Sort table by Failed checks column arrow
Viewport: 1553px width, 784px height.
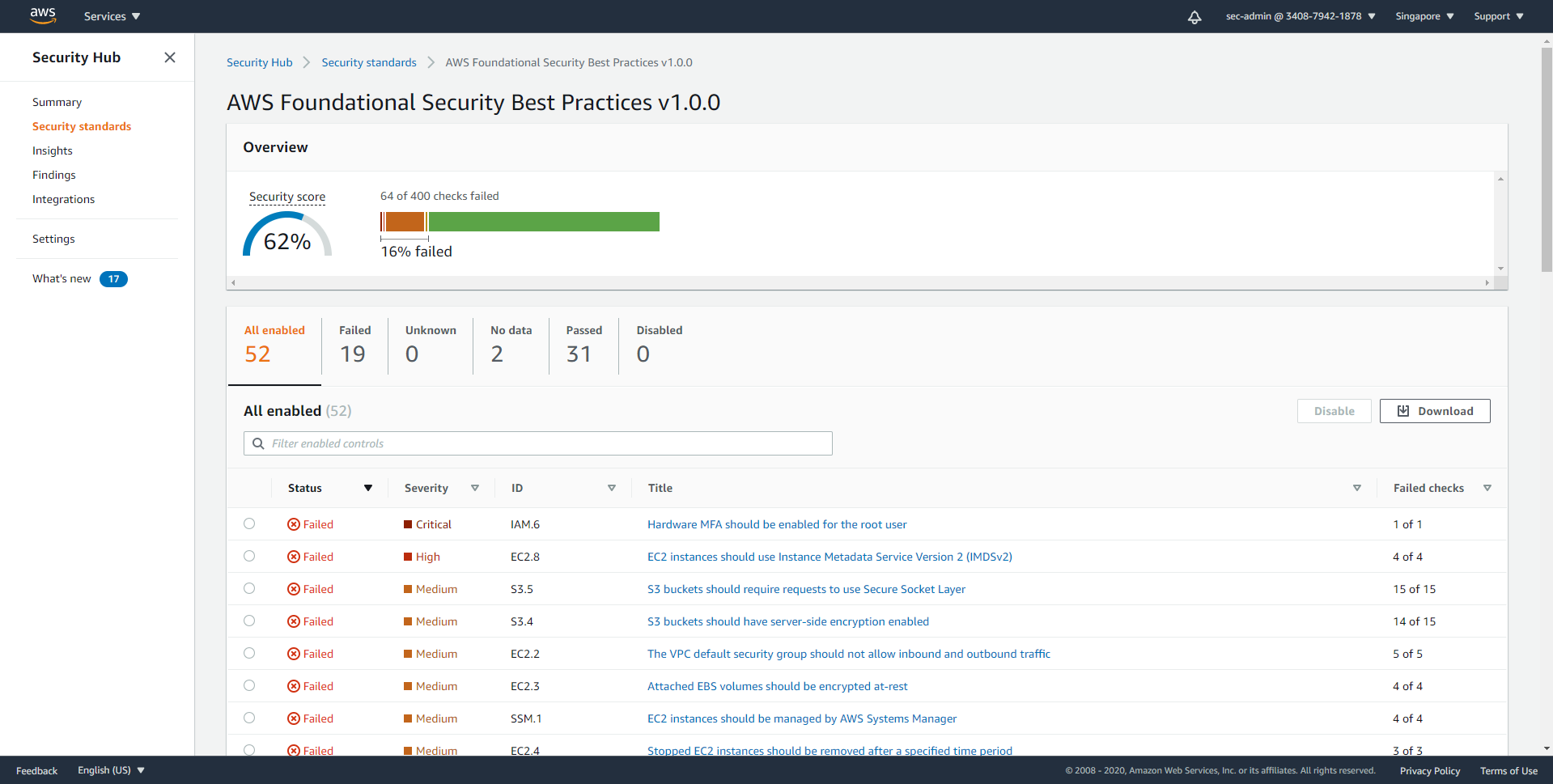(x=1487, y=488)
